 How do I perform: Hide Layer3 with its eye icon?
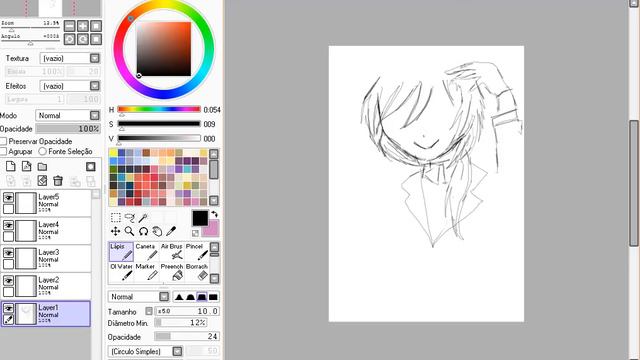tap(8, 253)
